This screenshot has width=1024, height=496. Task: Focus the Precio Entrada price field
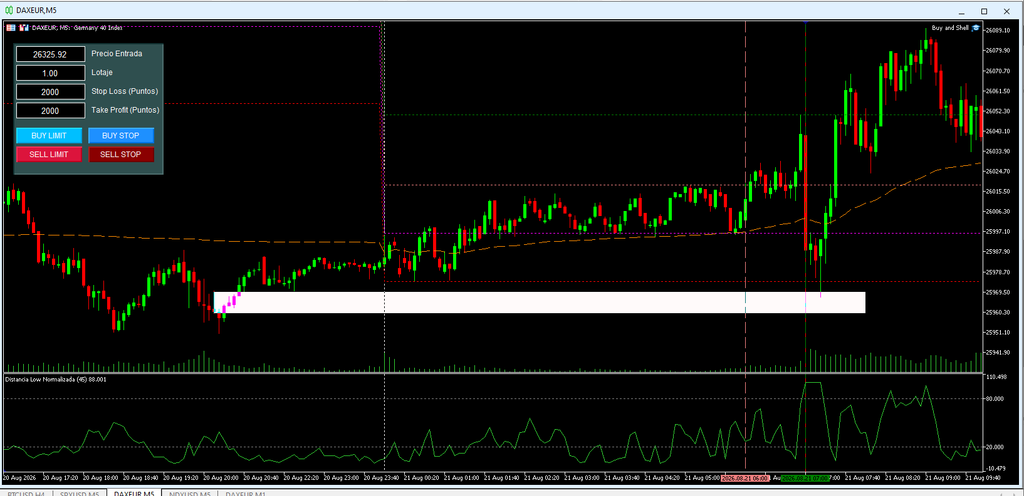50,54
